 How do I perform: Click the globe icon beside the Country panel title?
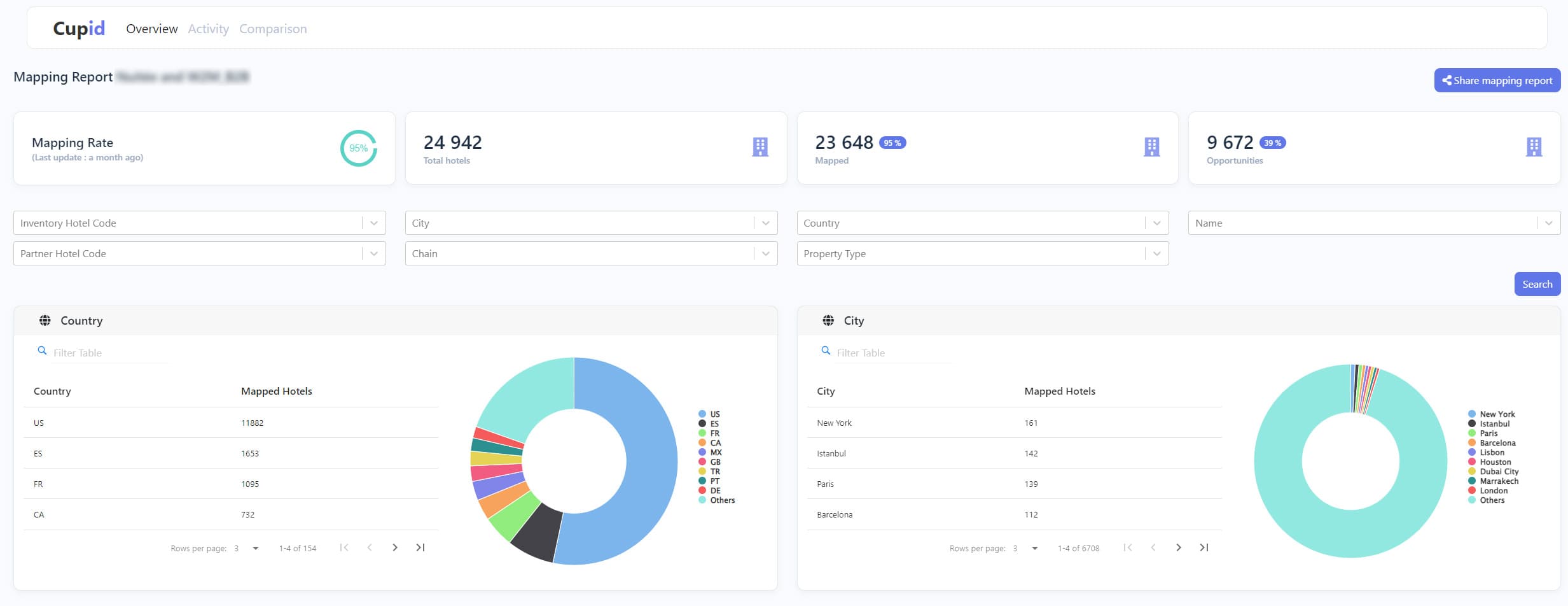pyautogui.click(x=45, y=320)
